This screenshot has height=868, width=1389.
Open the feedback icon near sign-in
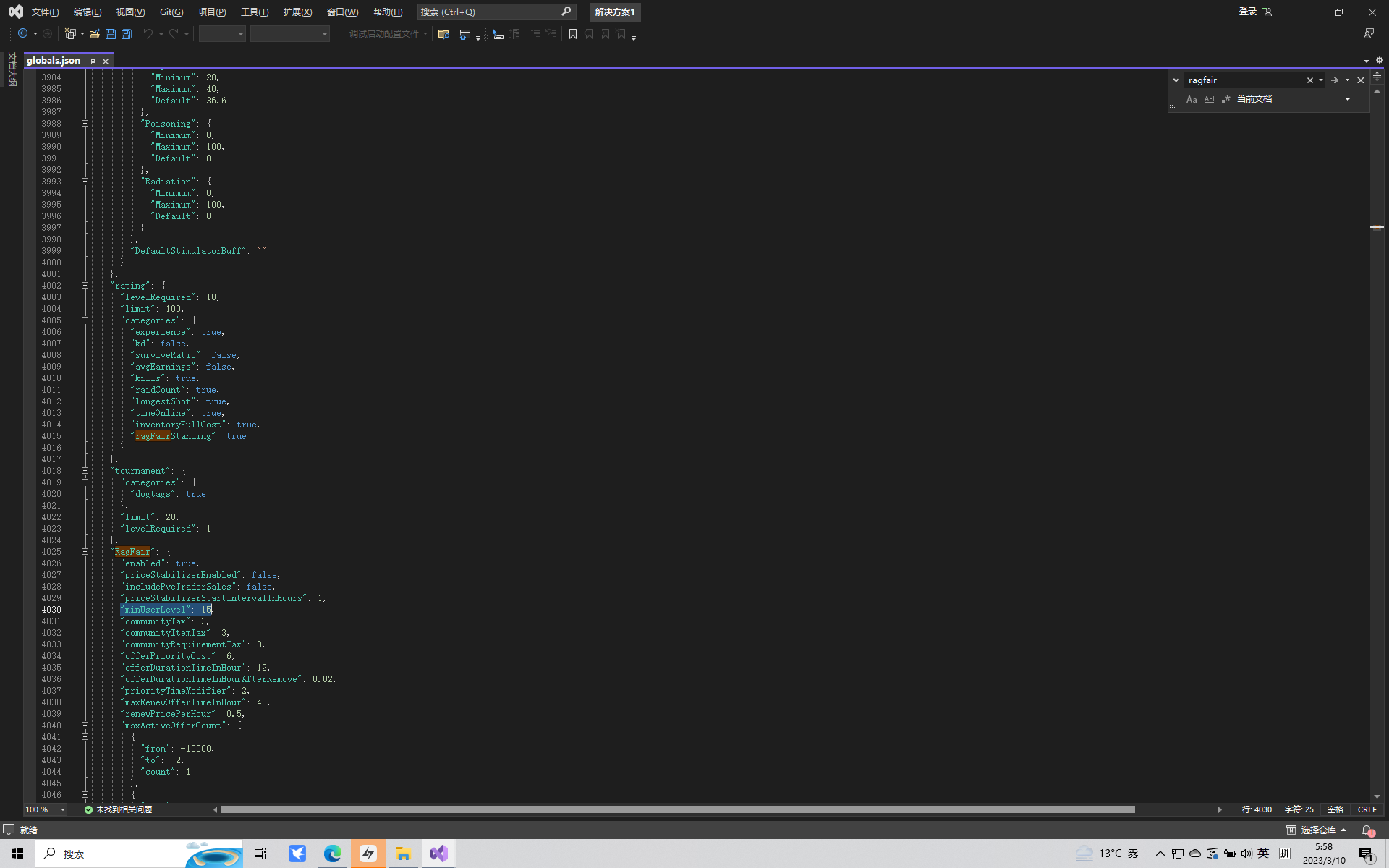(1267, 12)
